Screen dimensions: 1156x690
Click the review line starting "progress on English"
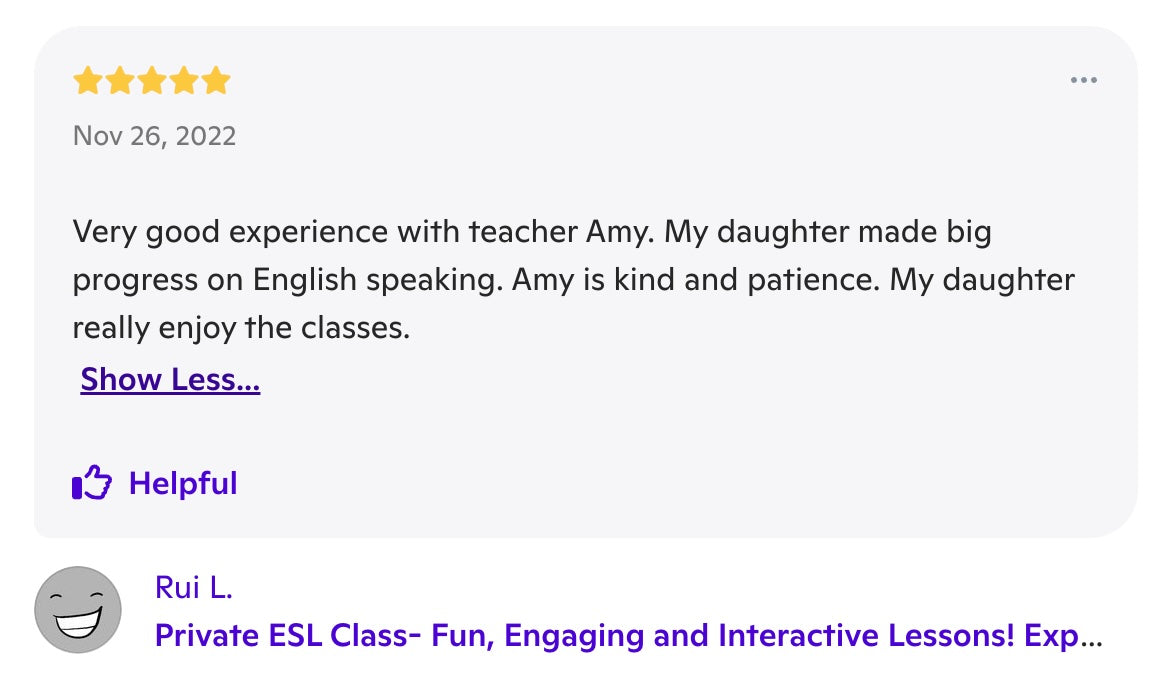[x=573, y=280]
